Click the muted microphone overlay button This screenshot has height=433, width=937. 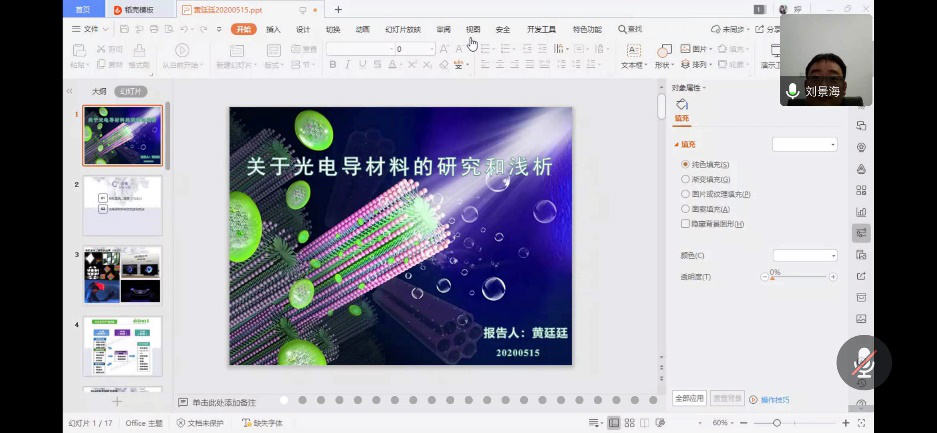click(862, 362)
